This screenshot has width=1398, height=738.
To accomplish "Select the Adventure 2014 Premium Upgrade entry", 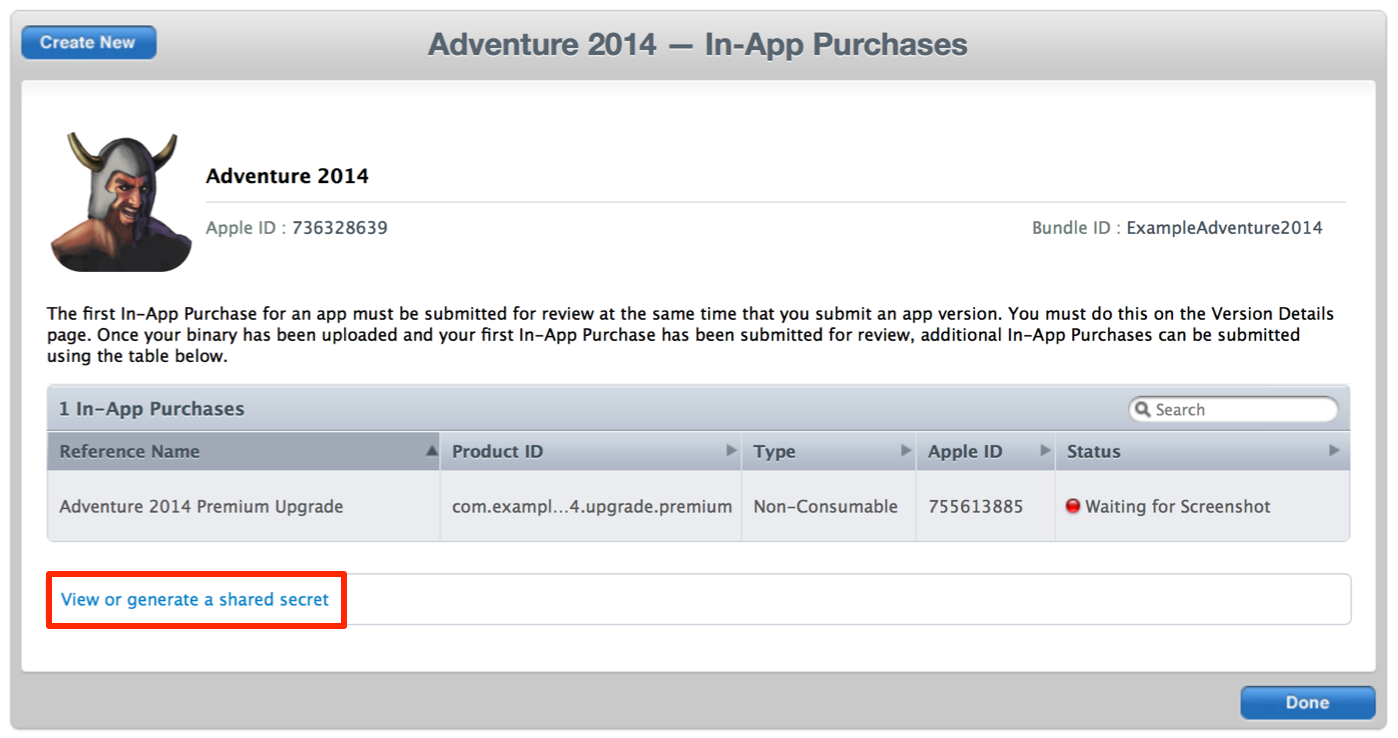I will 201,507.
